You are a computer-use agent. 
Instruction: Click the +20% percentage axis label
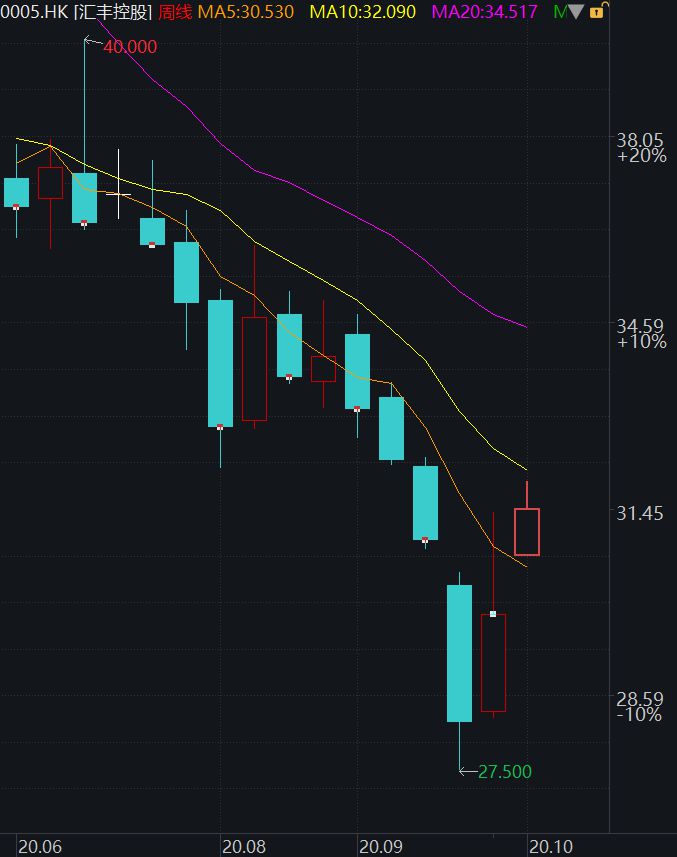(641, 156)
